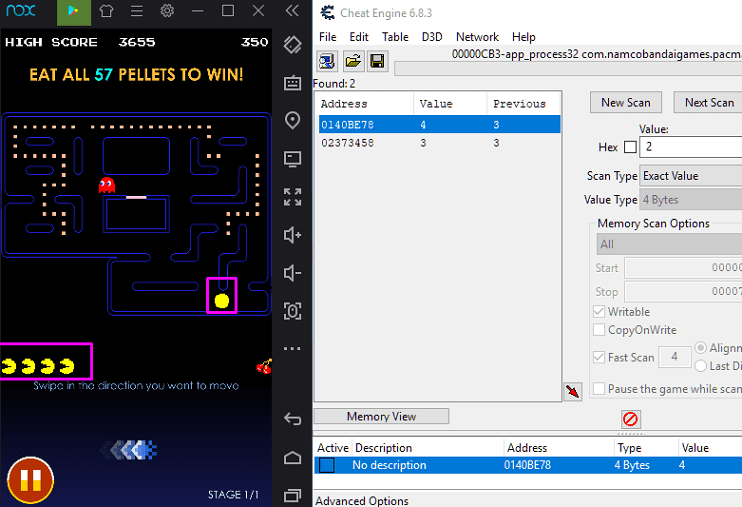Open the Network menu
The width and height of the screenshot is (742, 507).
point(477,37)
